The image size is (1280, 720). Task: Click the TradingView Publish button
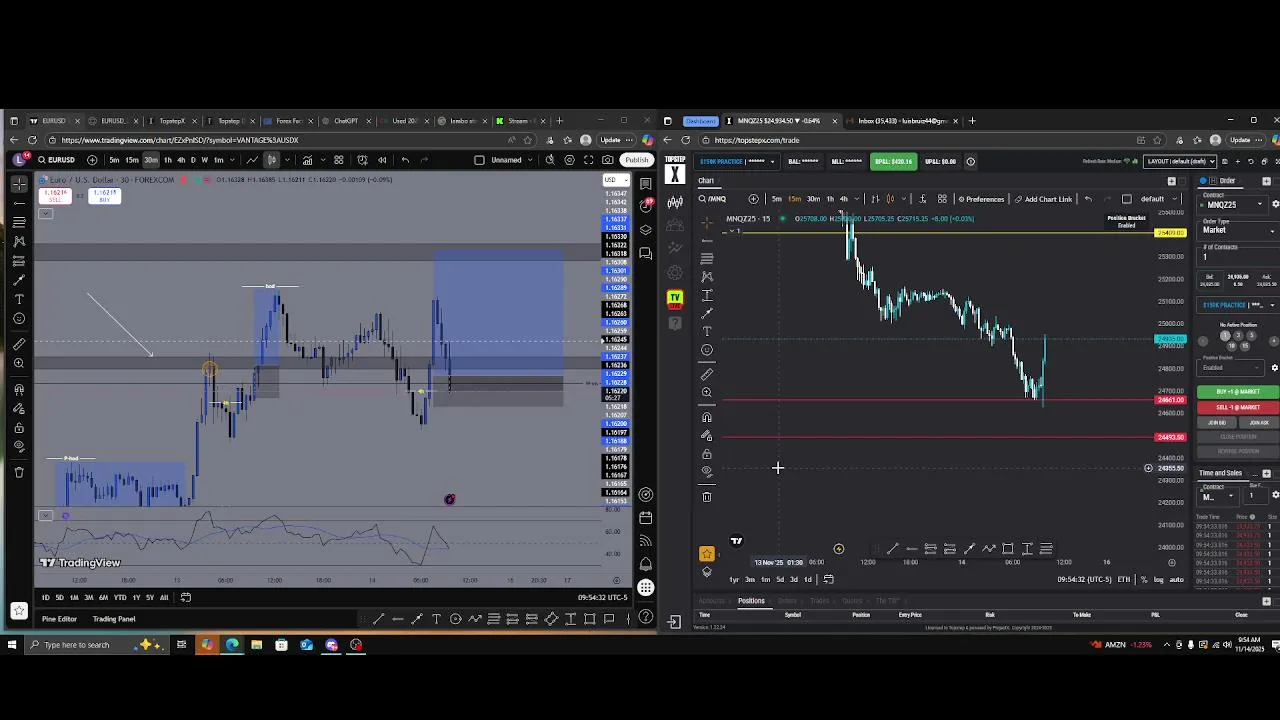637,160
